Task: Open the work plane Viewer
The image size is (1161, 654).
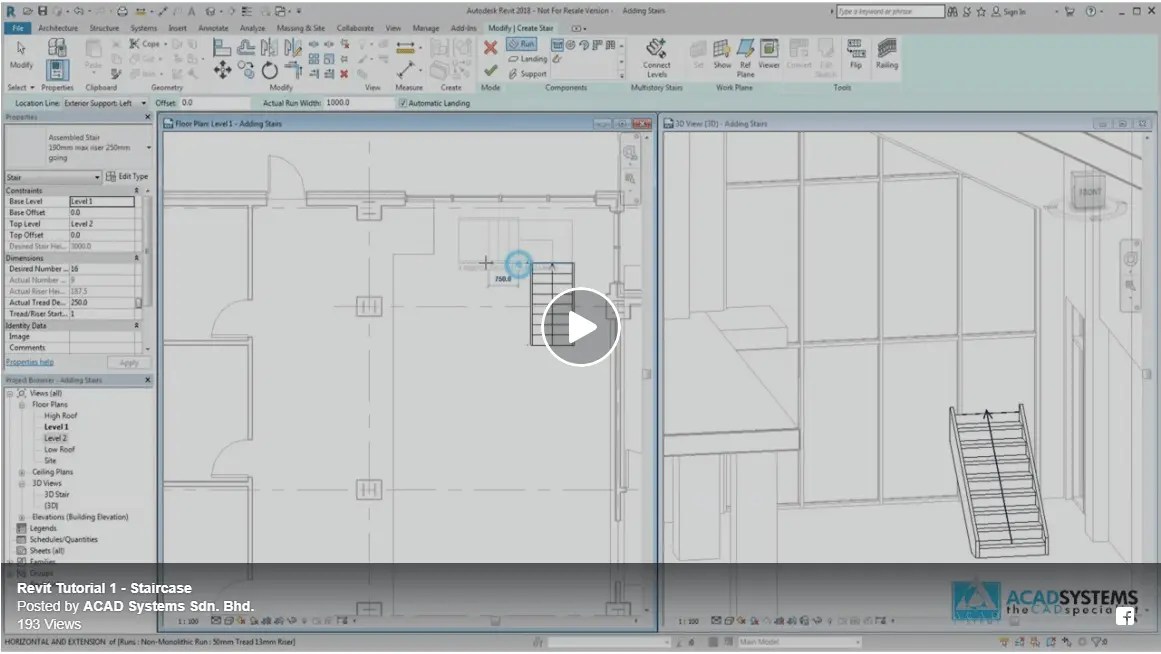Action: click(x=769, y=55)
